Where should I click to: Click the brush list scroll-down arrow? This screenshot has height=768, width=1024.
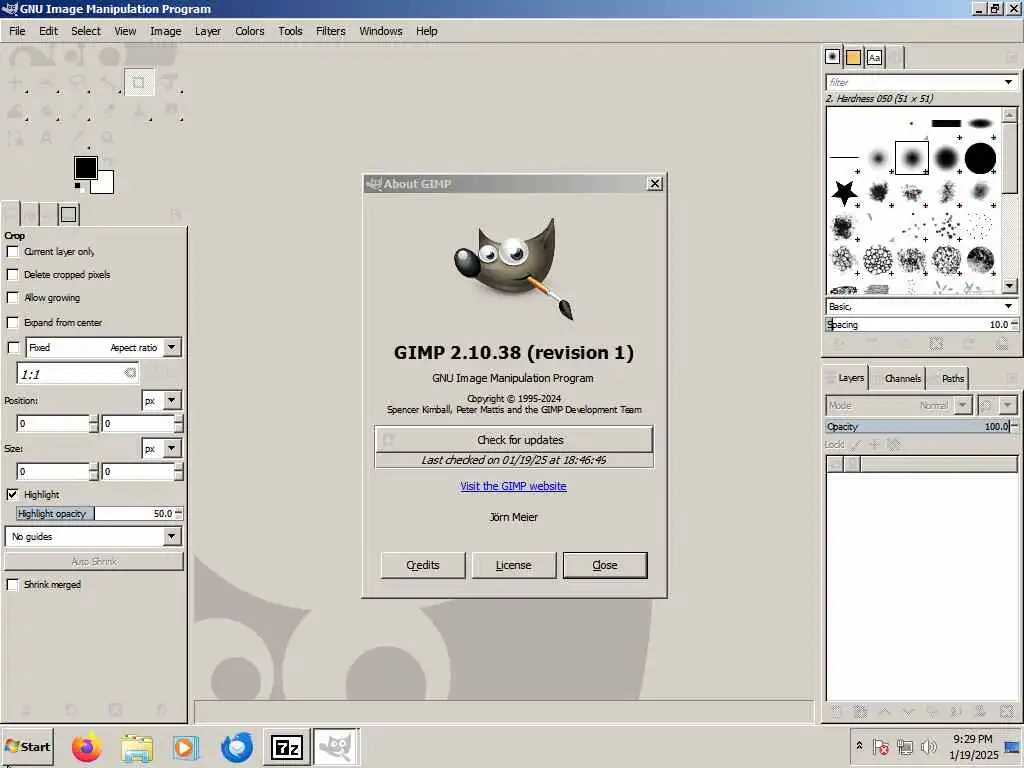[x=1010, y=286]
